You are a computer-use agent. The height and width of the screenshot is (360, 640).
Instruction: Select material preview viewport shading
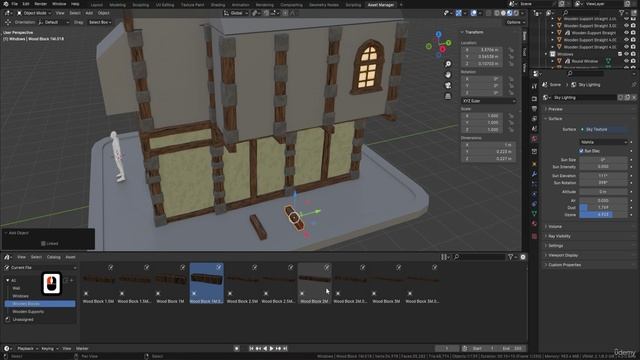click(509, 13)
